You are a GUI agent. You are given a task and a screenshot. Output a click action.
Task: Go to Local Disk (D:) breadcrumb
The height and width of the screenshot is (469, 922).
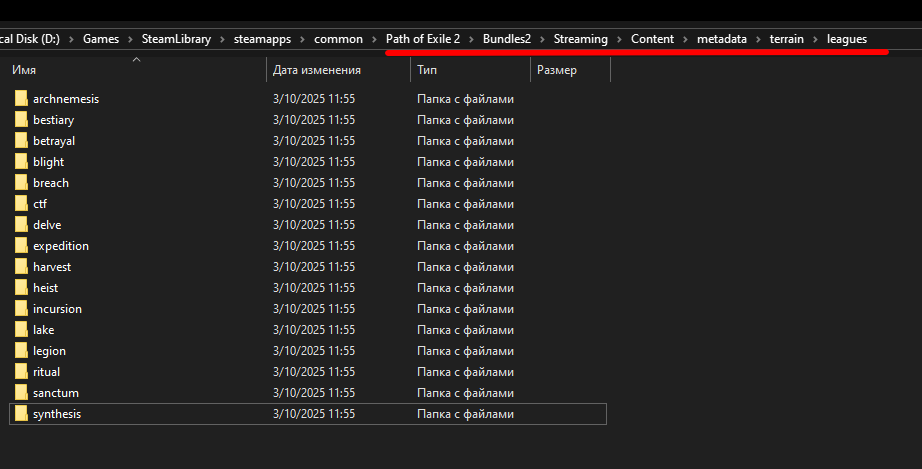29,39
